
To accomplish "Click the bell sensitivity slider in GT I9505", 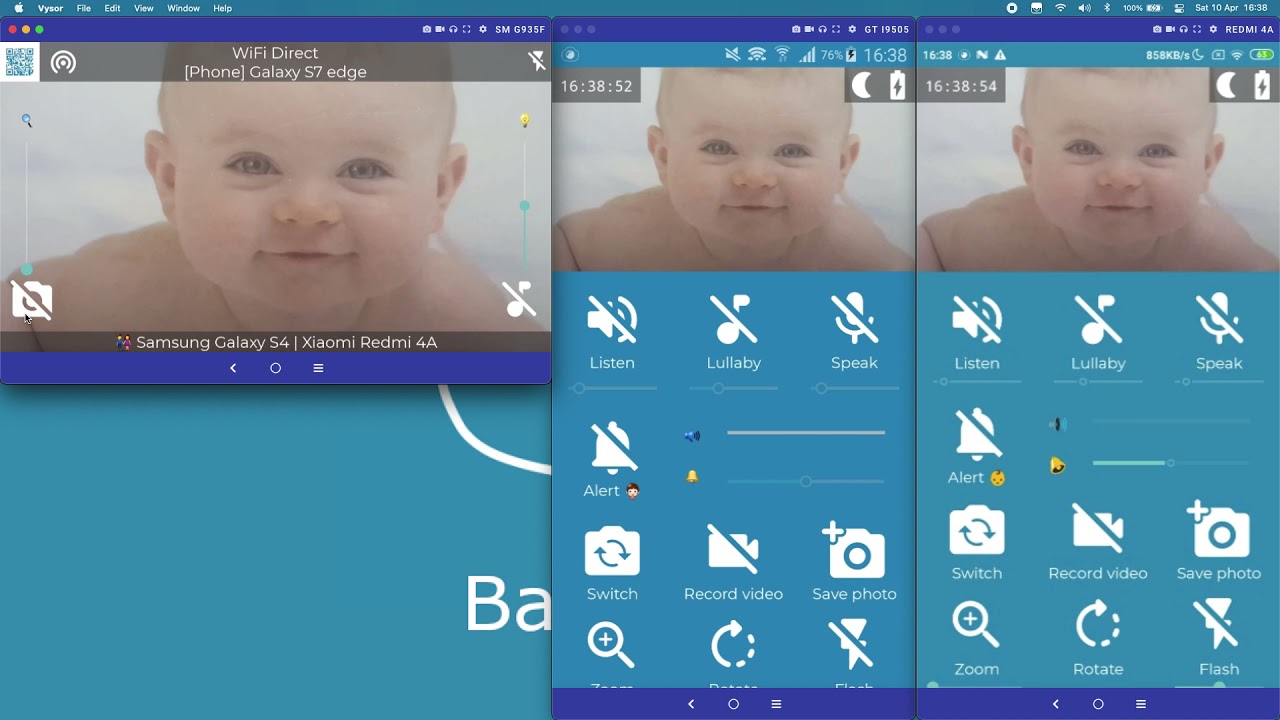I will [806, 482].
